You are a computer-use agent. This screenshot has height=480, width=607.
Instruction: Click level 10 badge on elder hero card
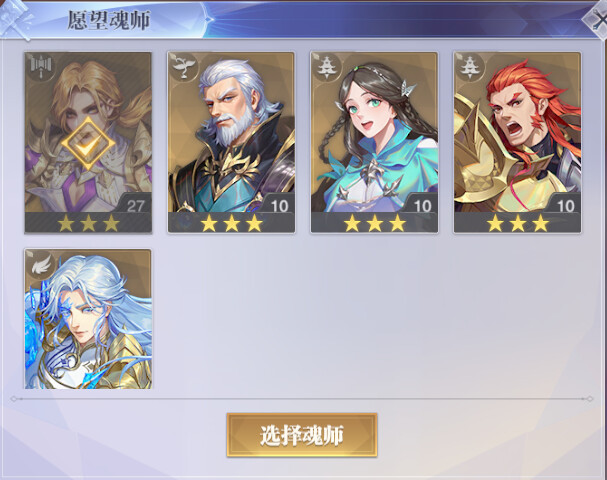[x=279, y=205]
